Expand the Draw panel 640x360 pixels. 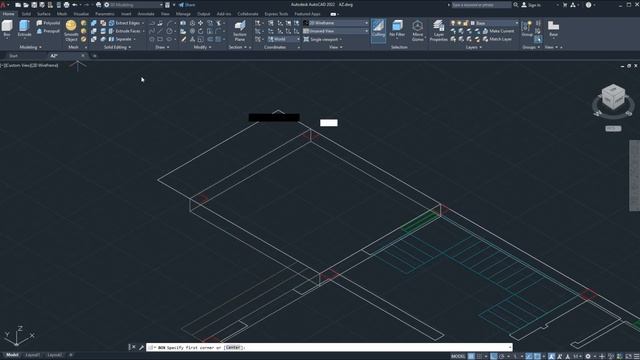162,47
